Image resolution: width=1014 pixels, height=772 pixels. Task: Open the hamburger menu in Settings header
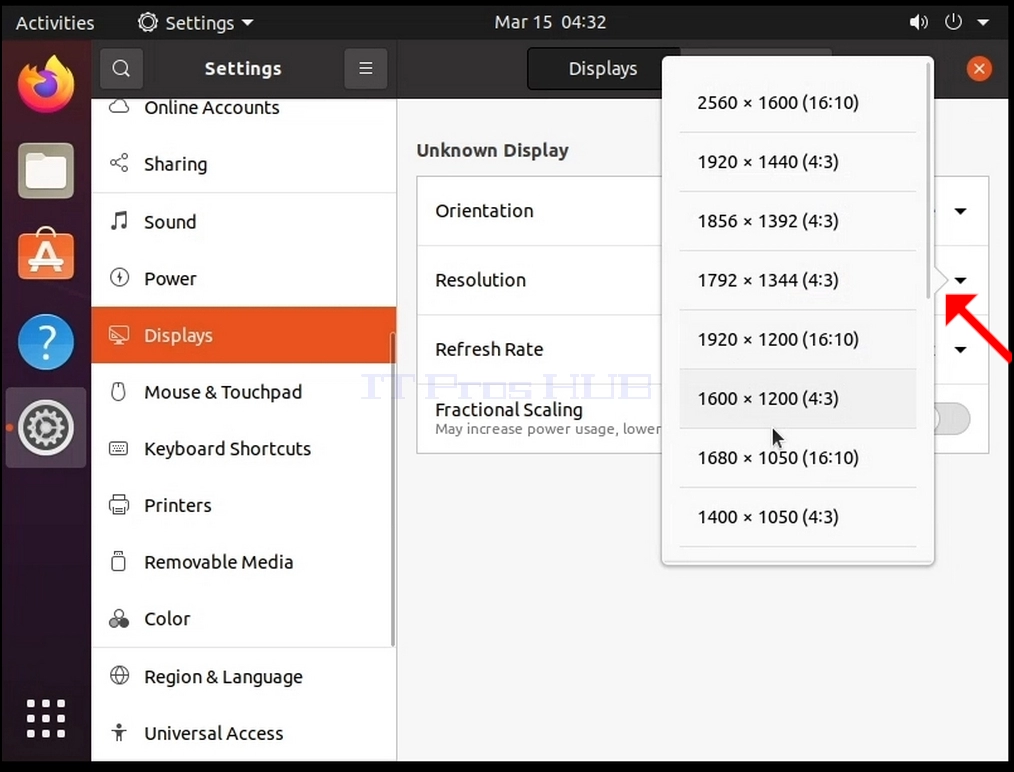pos(365,69)
